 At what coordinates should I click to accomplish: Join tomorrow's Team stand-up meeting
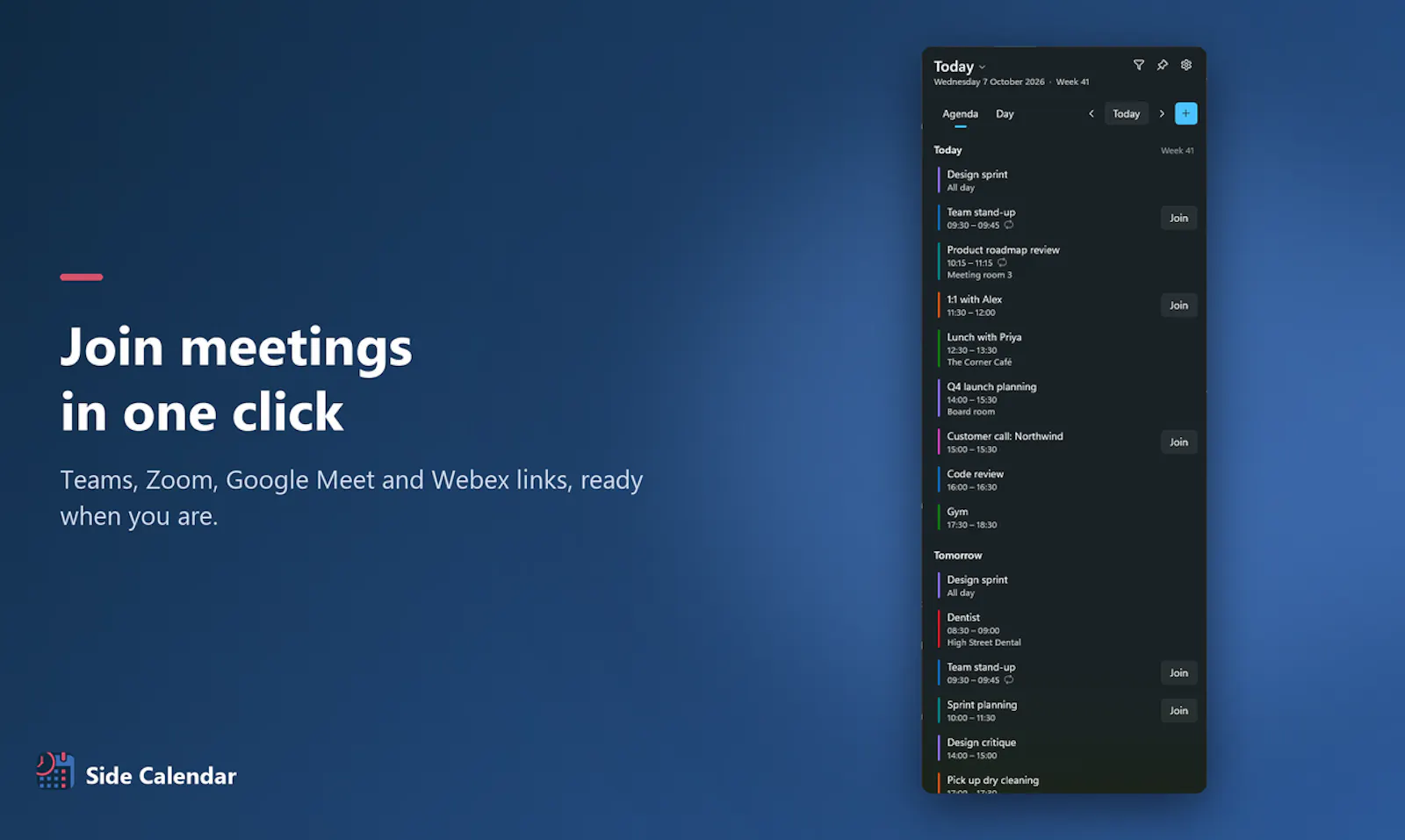[x=1178, y=673]
